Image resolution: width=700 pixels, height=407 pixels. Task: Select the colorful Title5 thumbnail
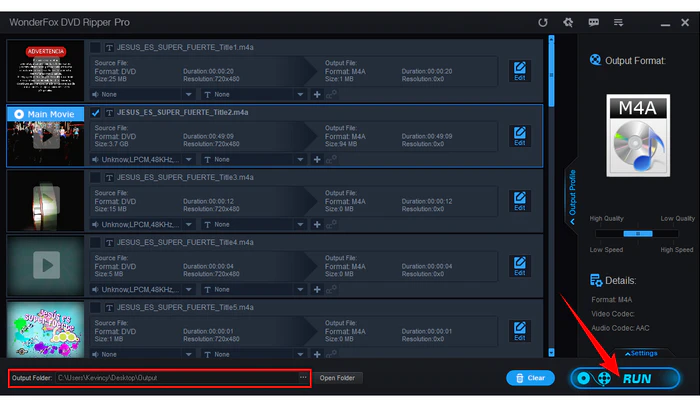point(46,329)
